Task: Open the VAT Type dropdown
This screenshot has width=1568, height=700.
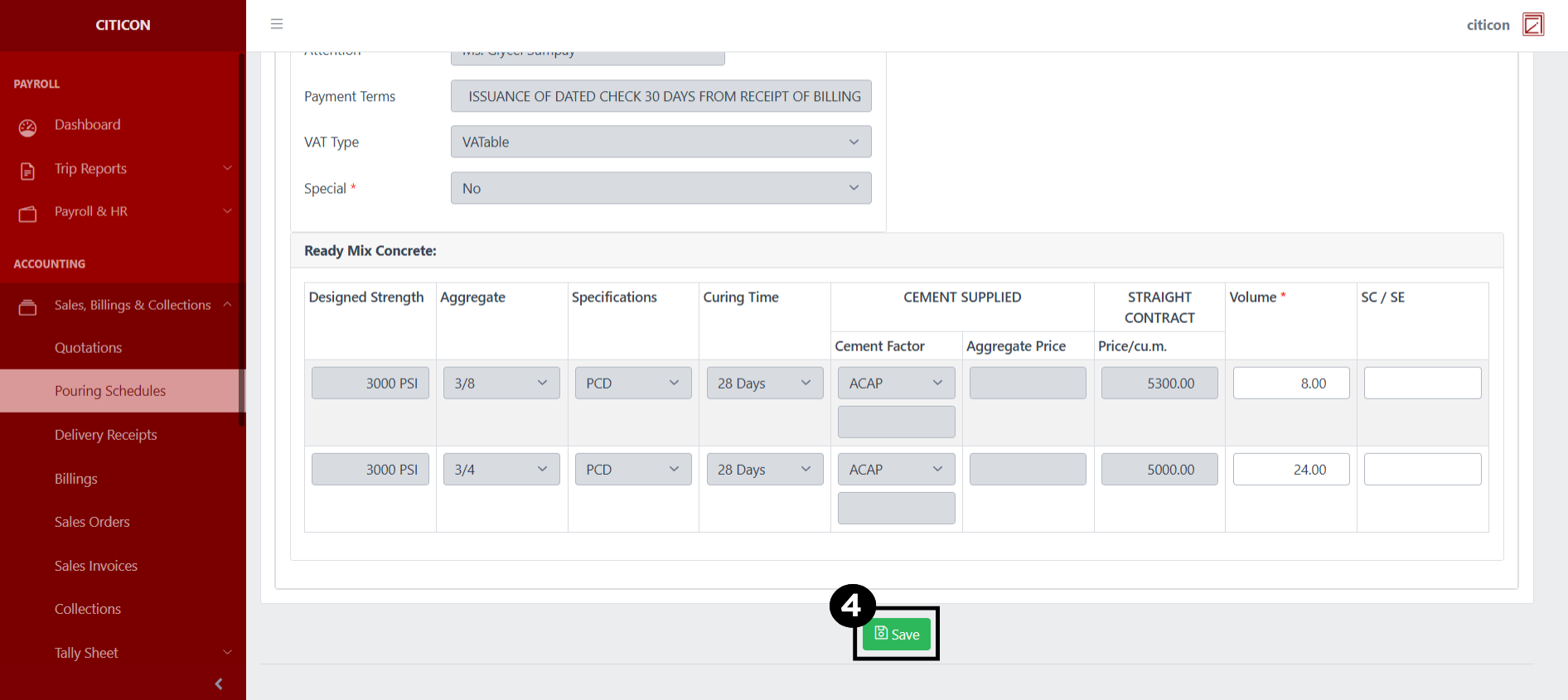Action: click(x=661, y=142)
